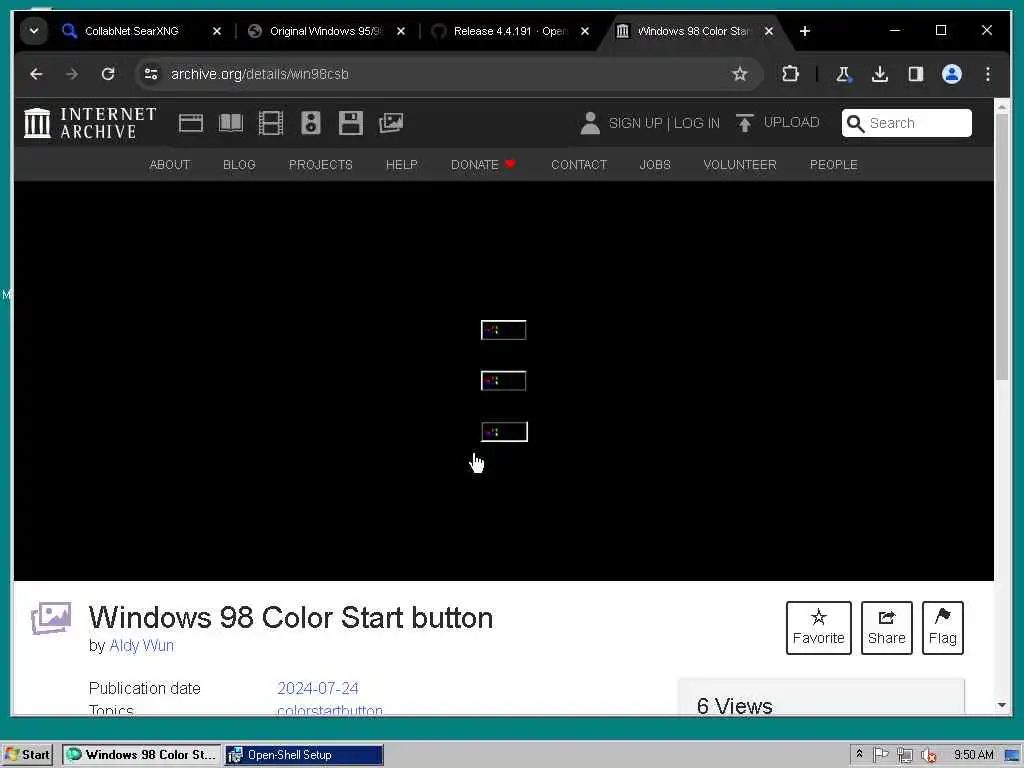
Task: Toggle the browser side panel
Action: click(x=916, y=74)
